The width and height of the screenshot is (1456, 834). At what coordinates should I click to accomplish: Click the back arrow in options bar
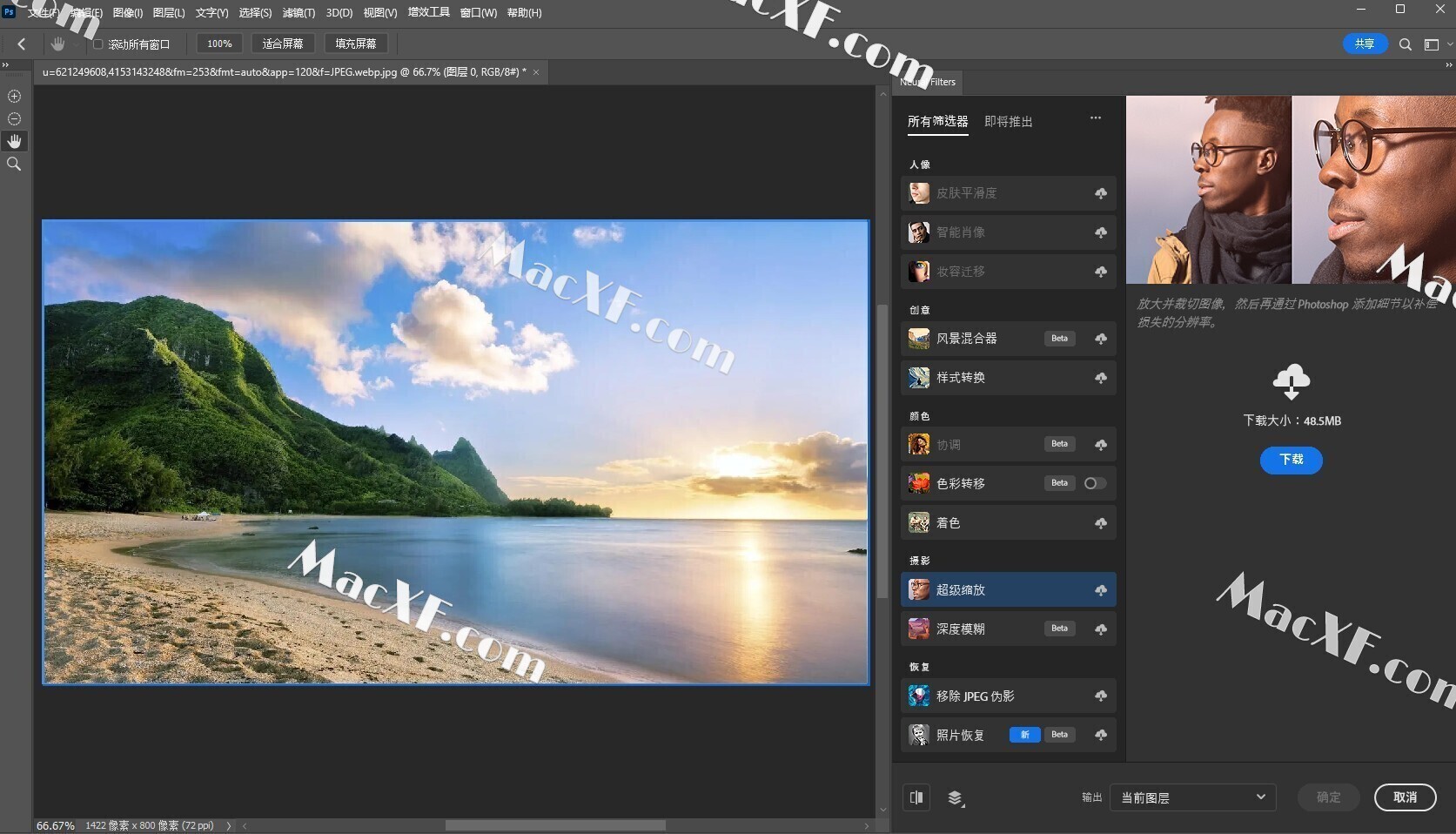click(x=22, y=44)
